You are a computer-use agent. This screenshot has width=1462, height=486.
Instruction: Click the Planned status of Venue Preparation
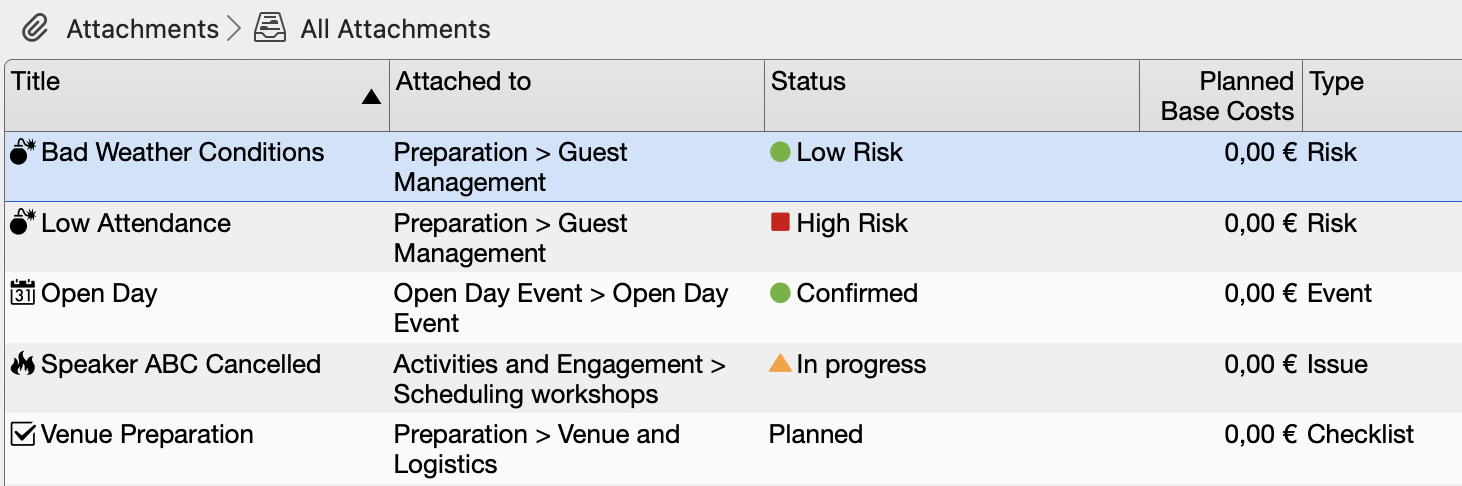(815, 435)
